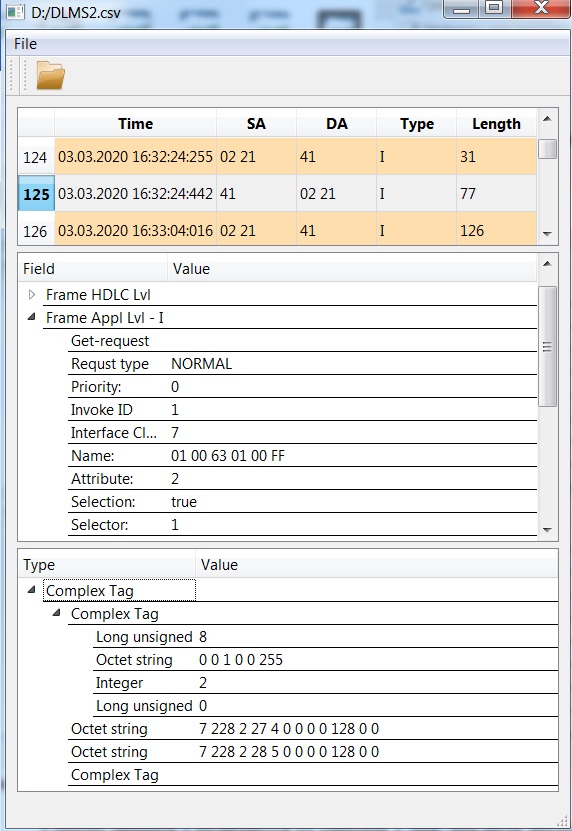The image size is (572, 831).
Task: Collapse the nested Complex Tag node
Action: tap(57, 613)
